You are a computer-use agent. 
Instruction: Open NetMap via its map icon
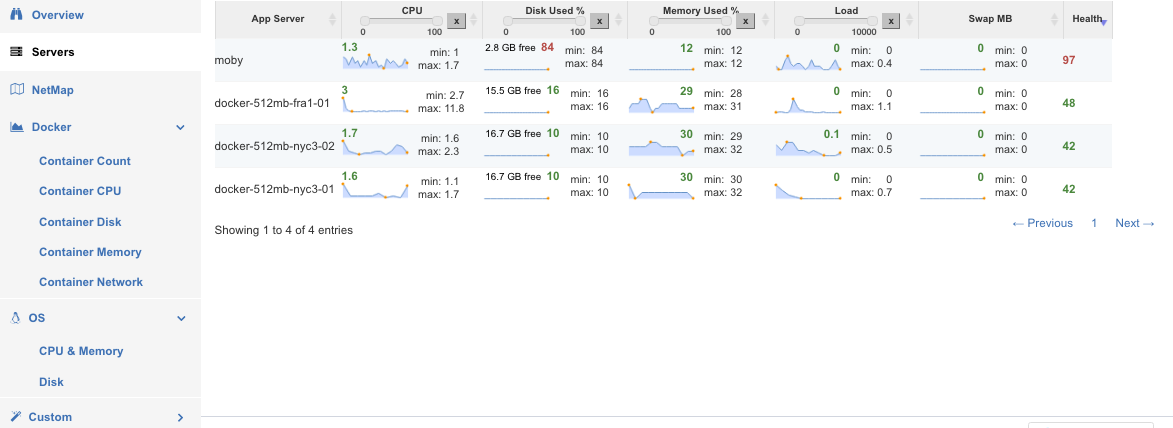[x=16, y=90]
